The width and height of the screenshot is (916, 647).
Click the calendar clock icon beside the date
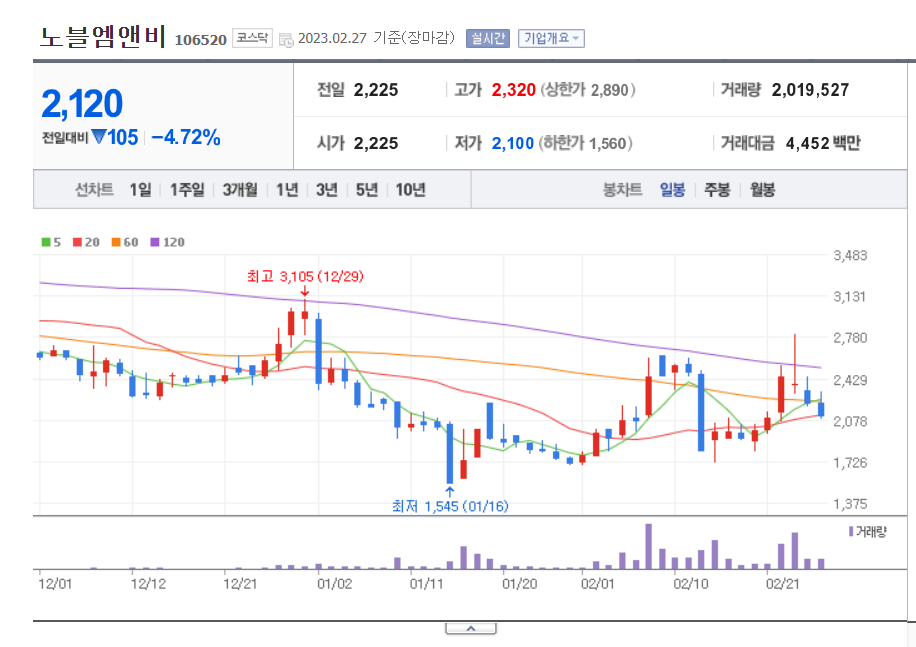coord(286,40)
